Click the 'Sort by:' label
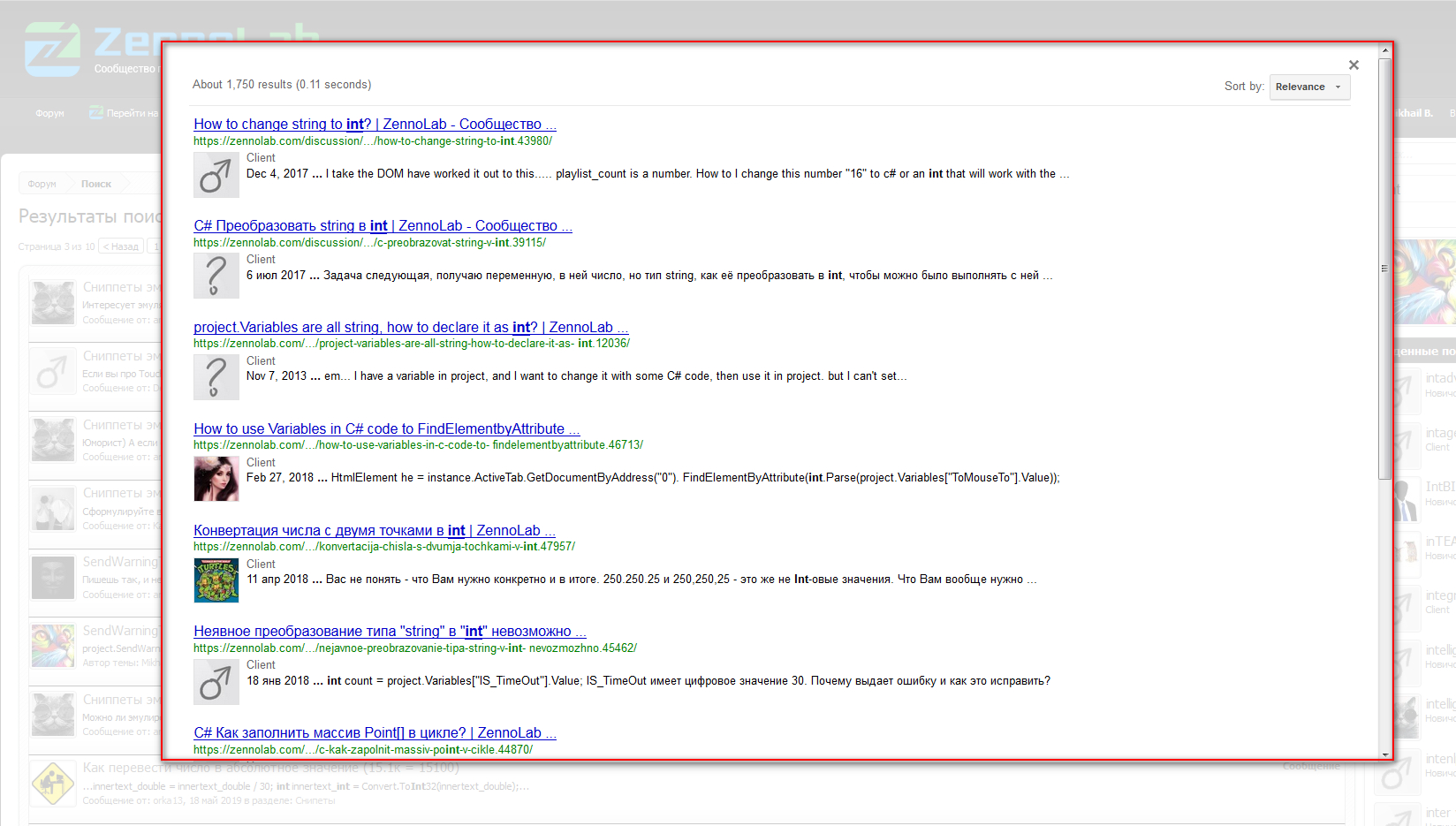The height and width of the screenshot is (826, 1456). (1244, 87)
